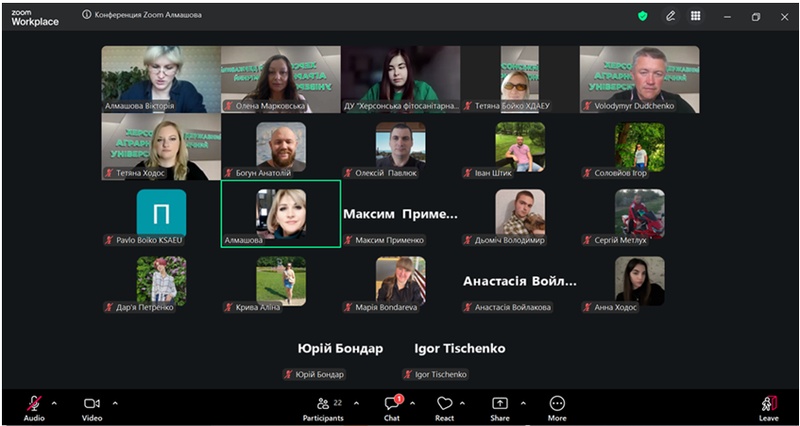Unmute the microphone with the Audio icon
This screenshot has height=426, width=800.
pos(34,404)
